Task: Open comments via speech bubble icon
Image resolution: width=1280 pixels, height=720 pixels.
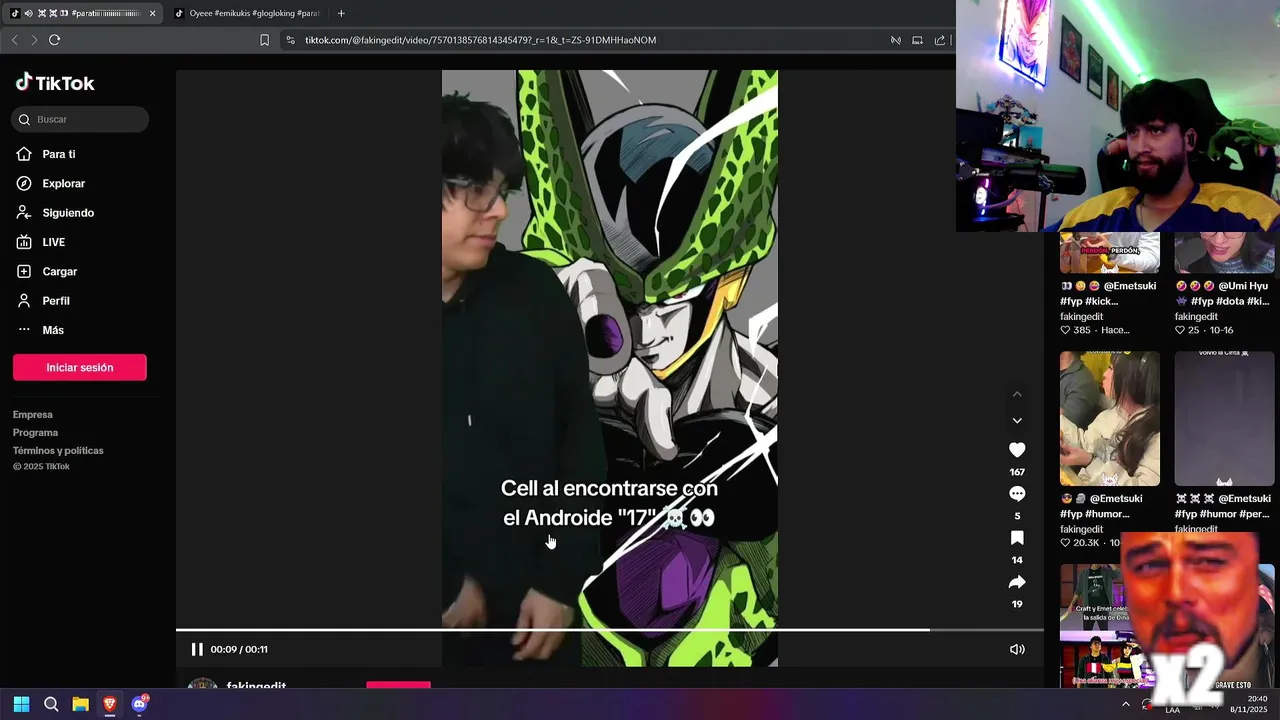Action: pyautogui.click(x=1017, y=494)
